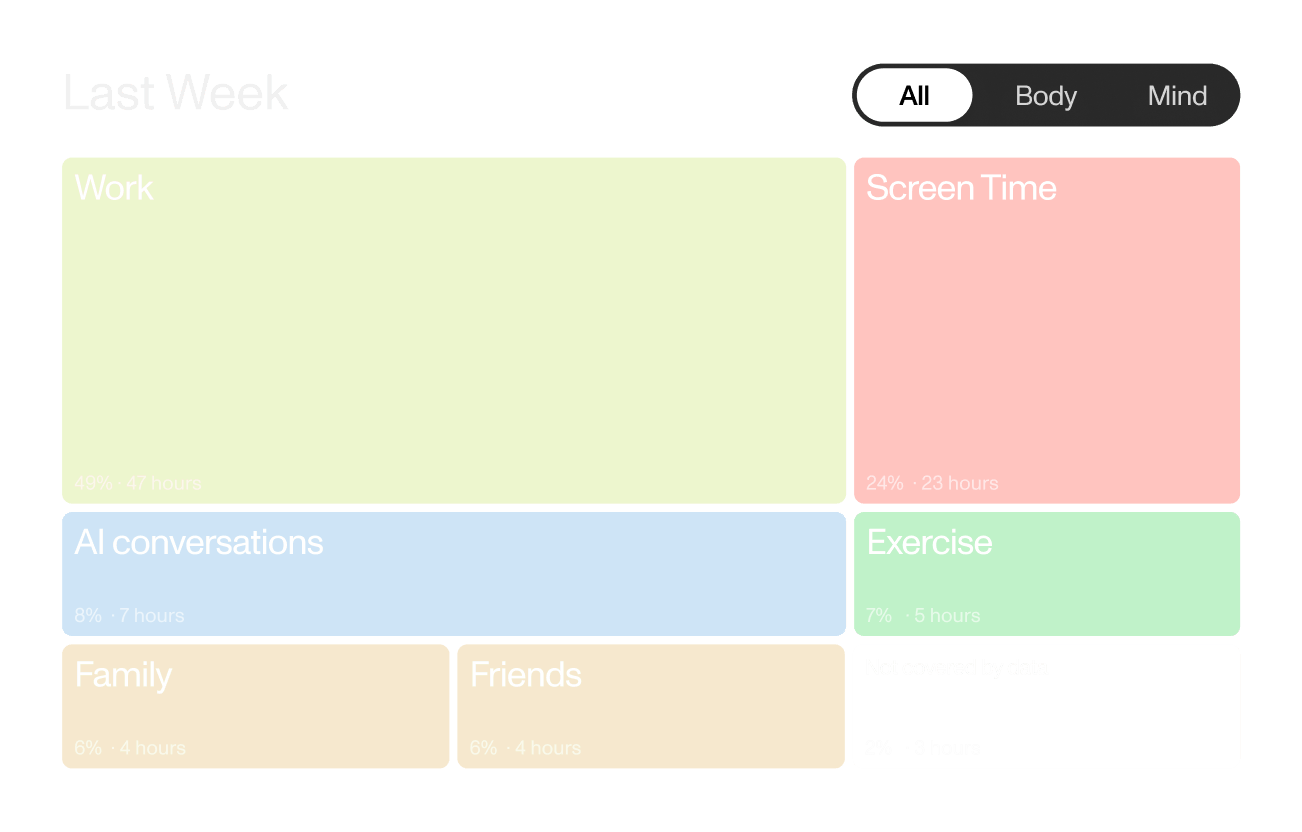
Task: Open the Friends tile title
Action: pos(525,675)
